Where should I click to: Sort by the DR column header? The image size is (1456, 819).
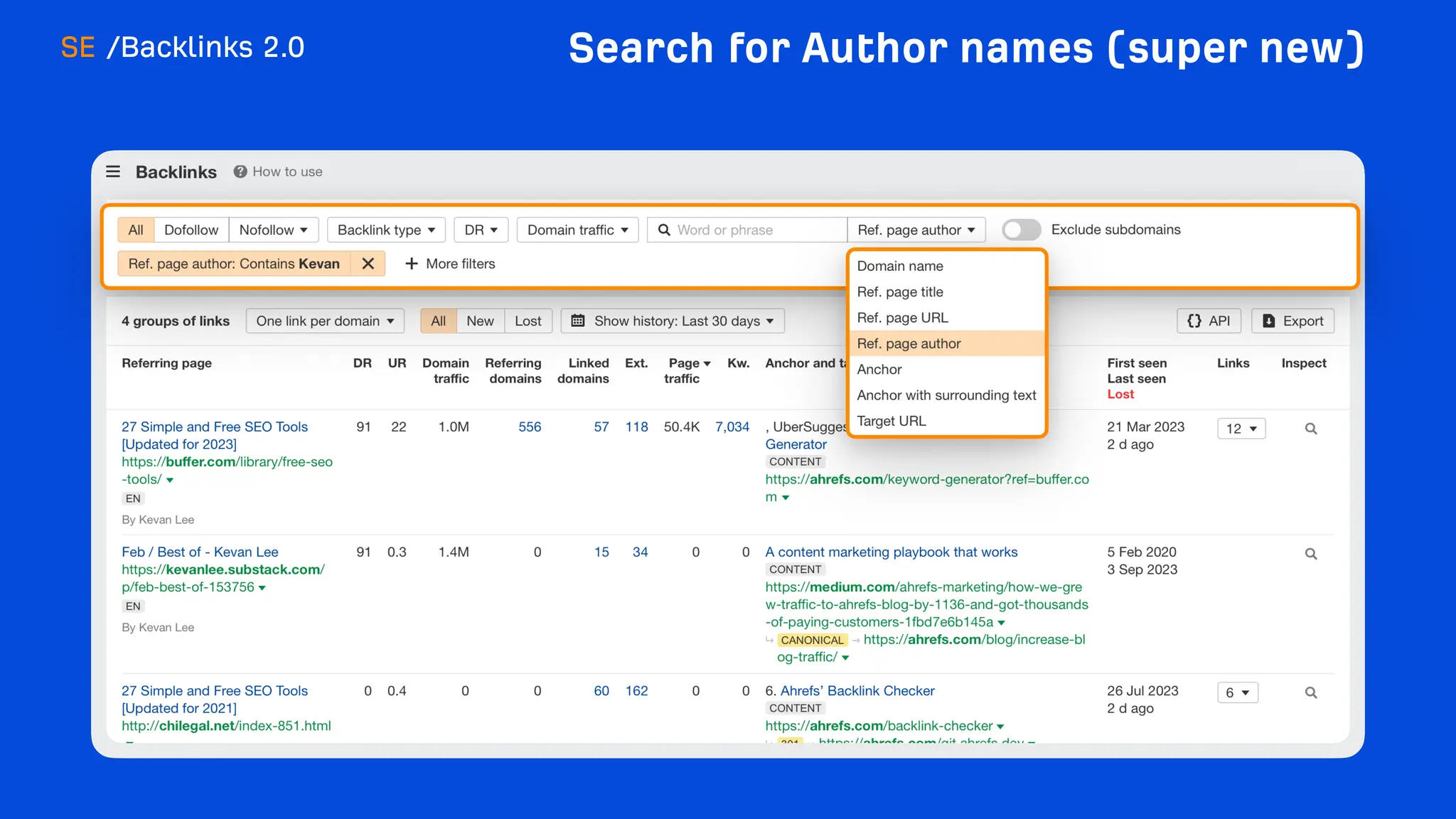click(363, 363)
